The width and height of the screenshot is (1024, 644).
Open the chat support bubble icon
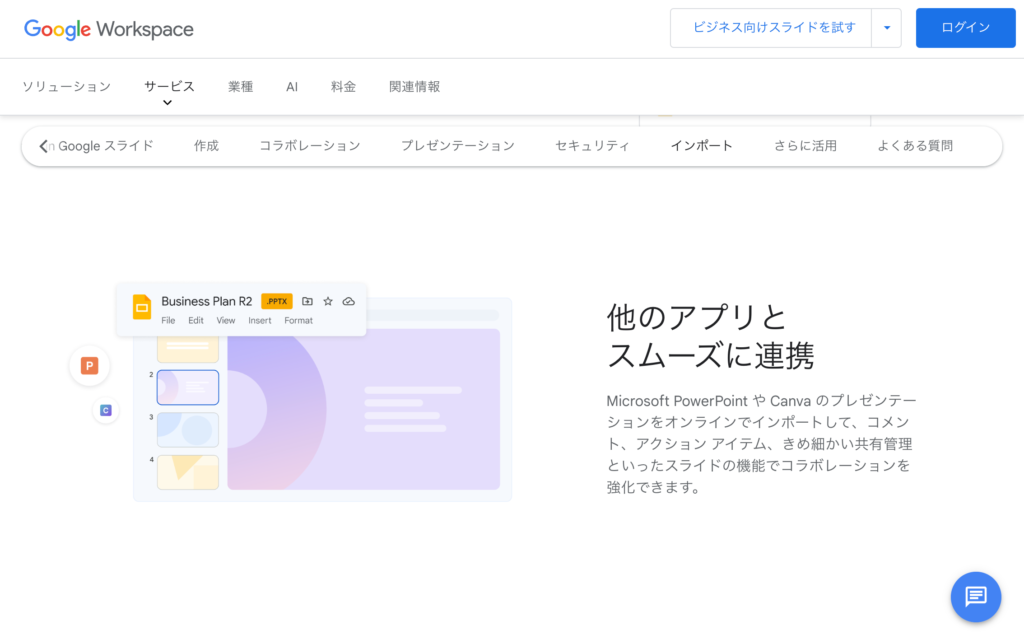tap(976, 596)
